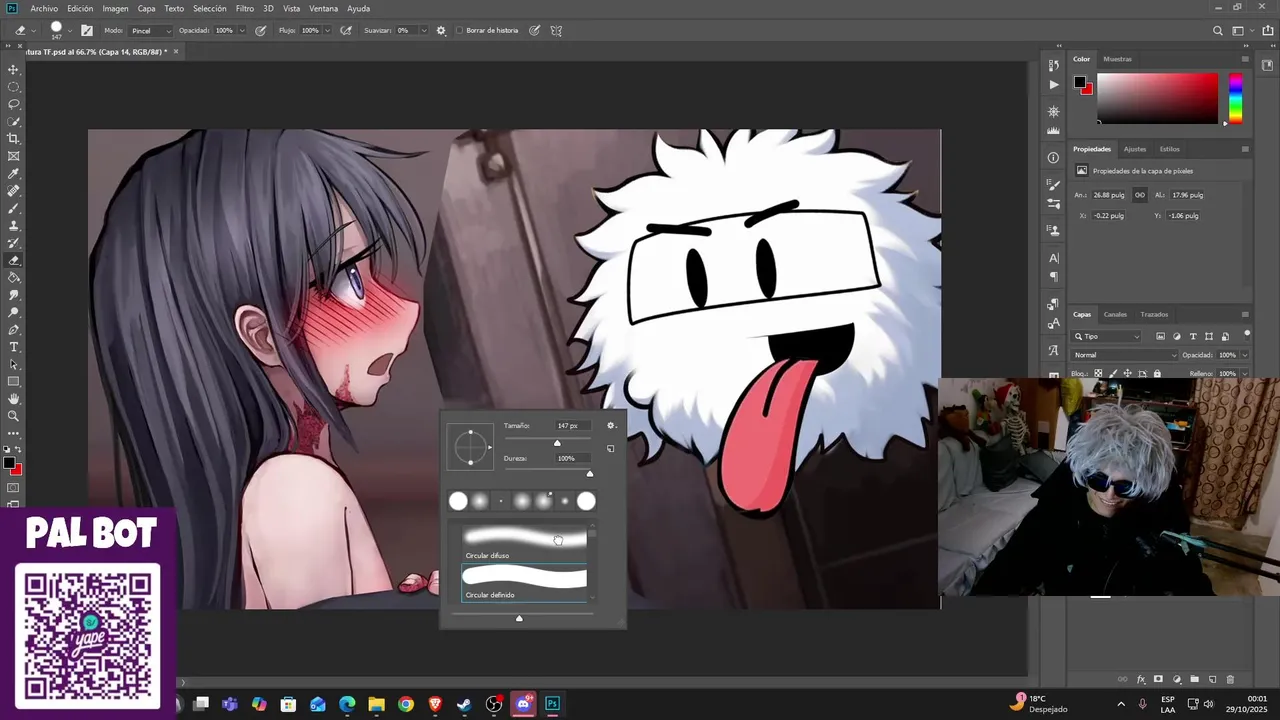Select the Hand tool
The image size is (1280, 720).
[x=14, y=399]
